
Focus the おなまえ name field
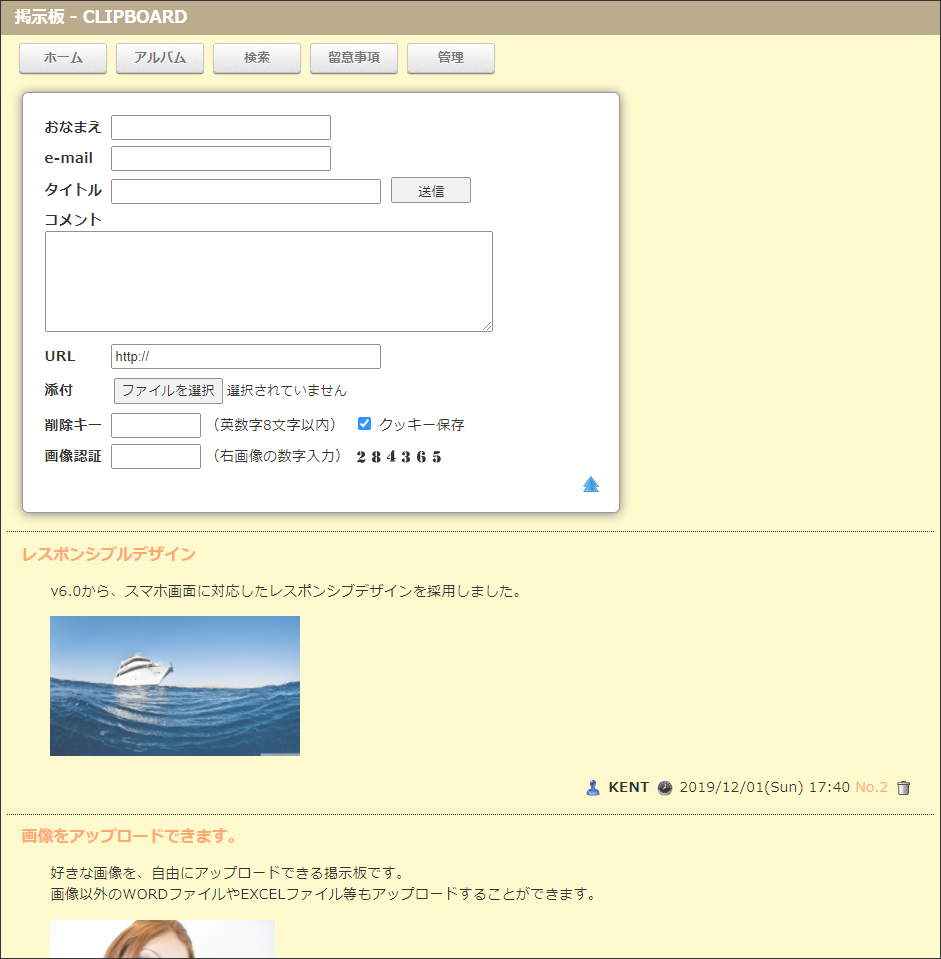(x=221, y=128)
